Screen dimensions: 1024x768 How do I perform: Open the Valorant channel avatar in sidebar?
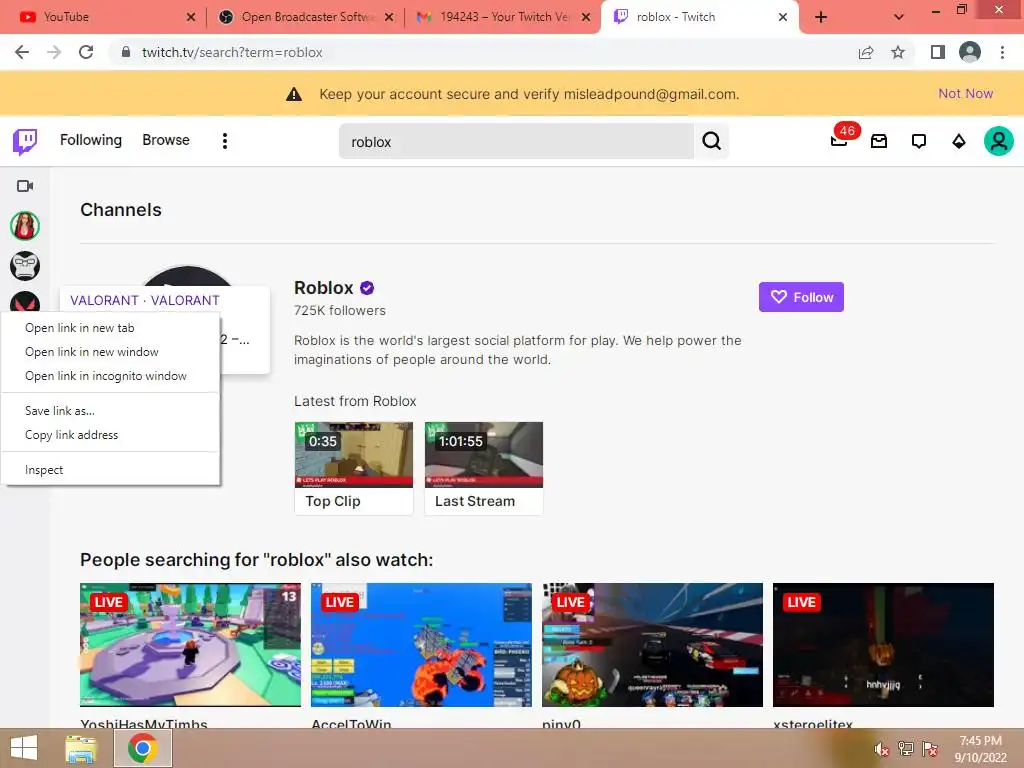click(25, 301)
